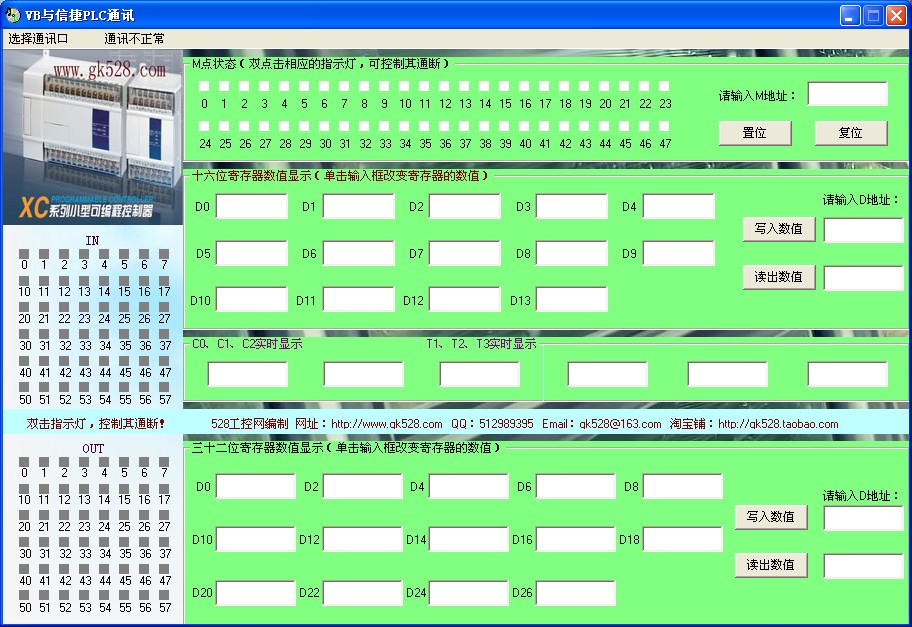
Task: Click M point indicator light 0
Action: [204, 87]
